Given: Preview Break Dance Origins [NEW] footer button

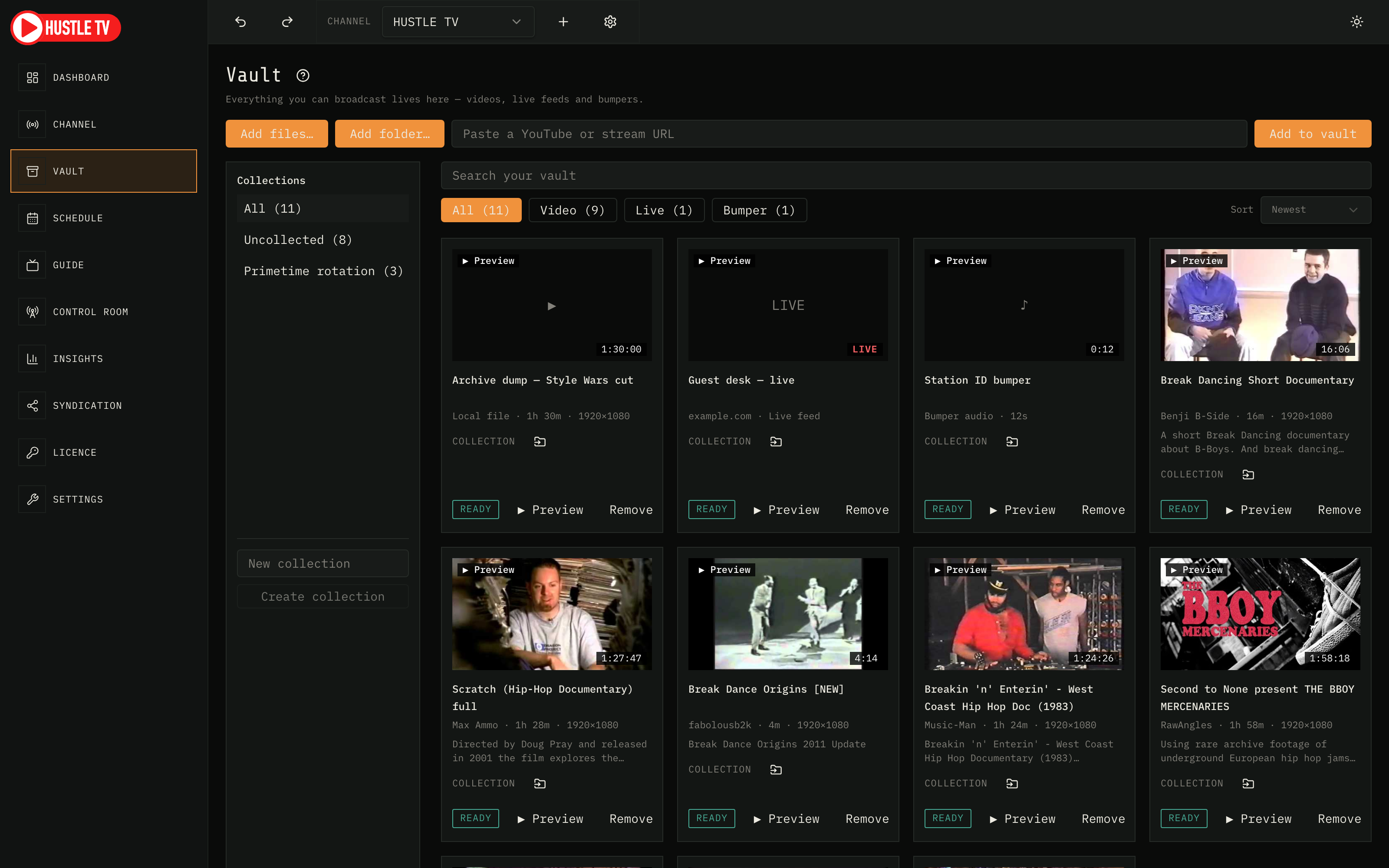Looking at the screenshot, I should tap(787, 819).
